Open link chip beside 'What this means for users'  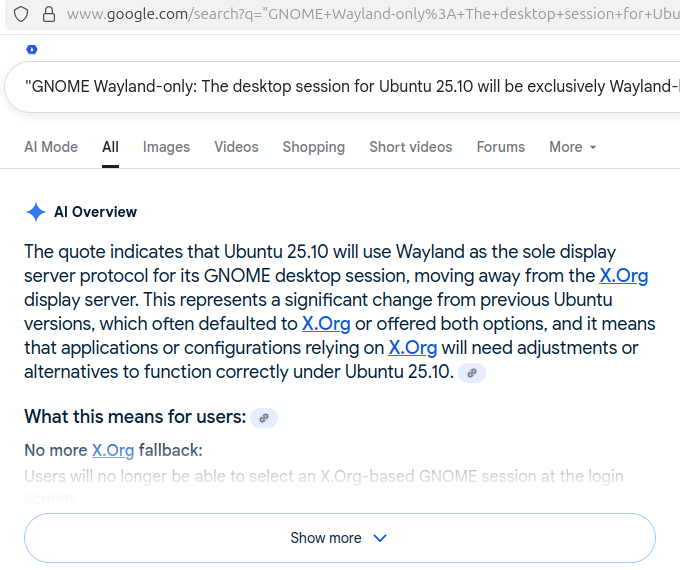click(264, 418)
